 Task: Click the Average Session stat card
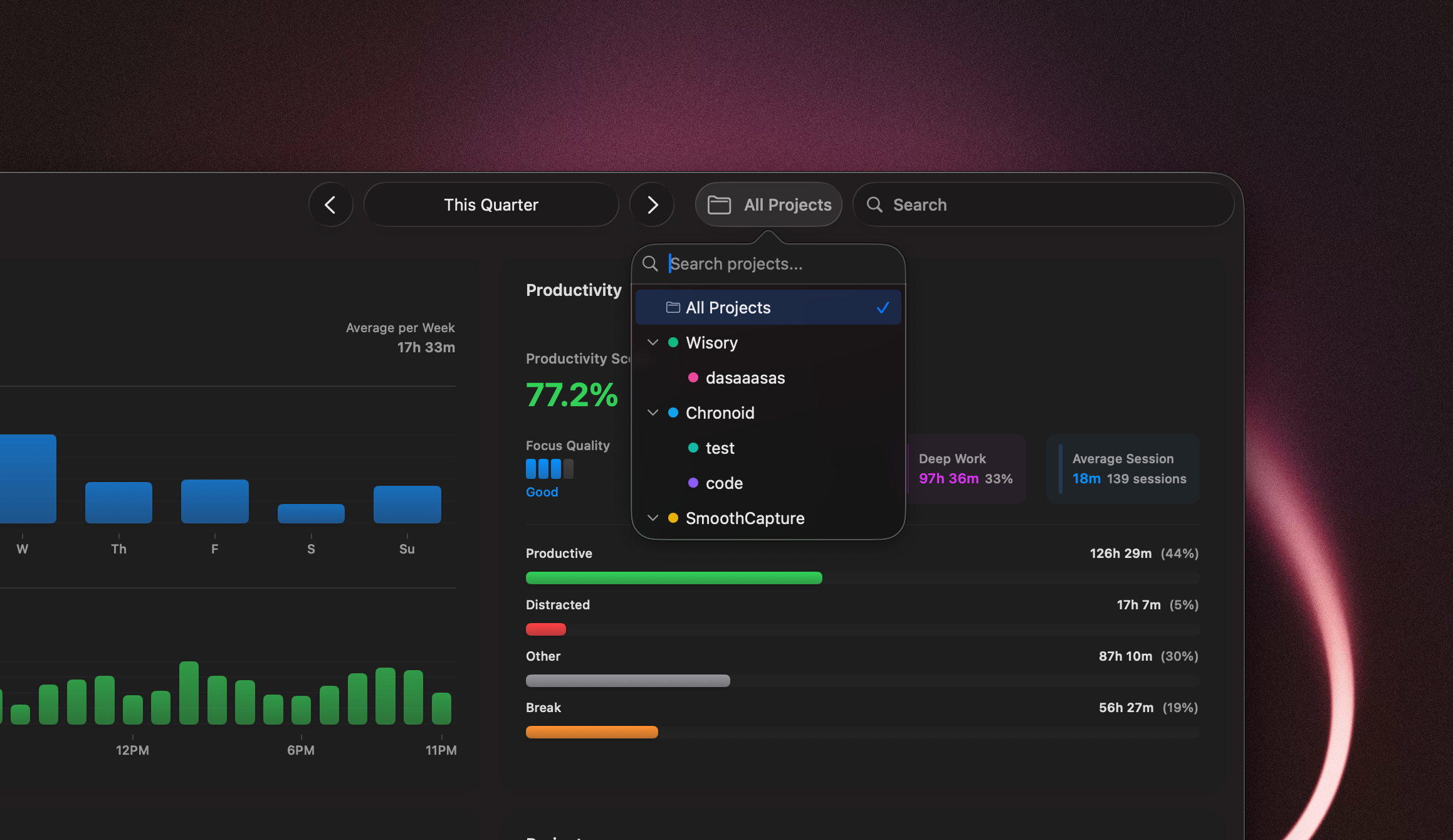click(x=1123, y=469)
